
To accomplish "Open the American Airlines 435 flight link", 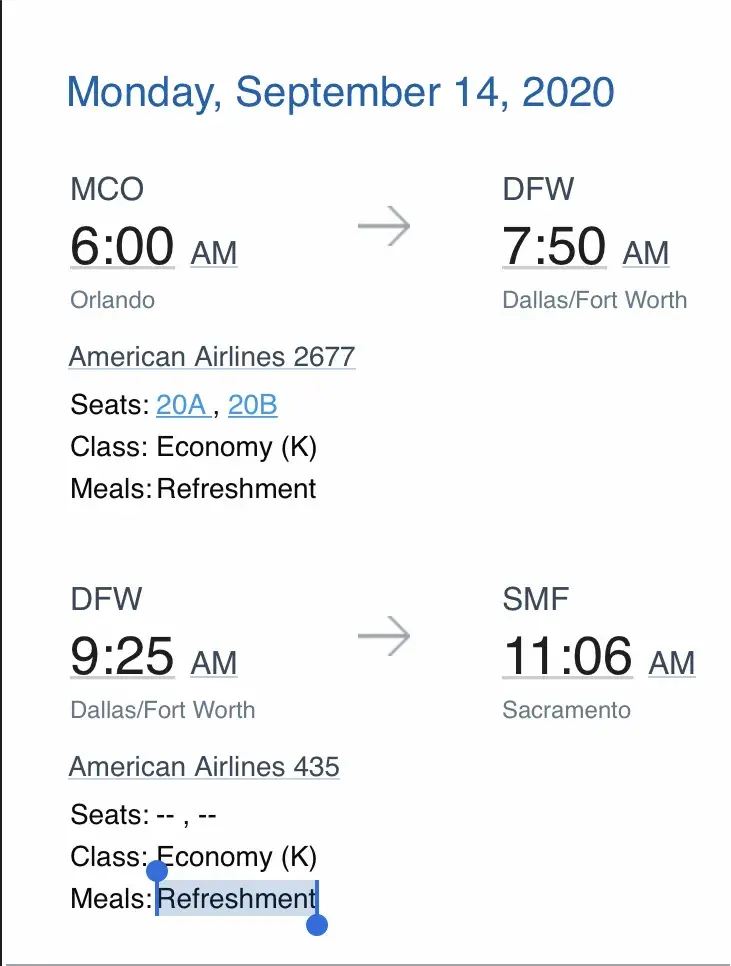I will (204, 767).
